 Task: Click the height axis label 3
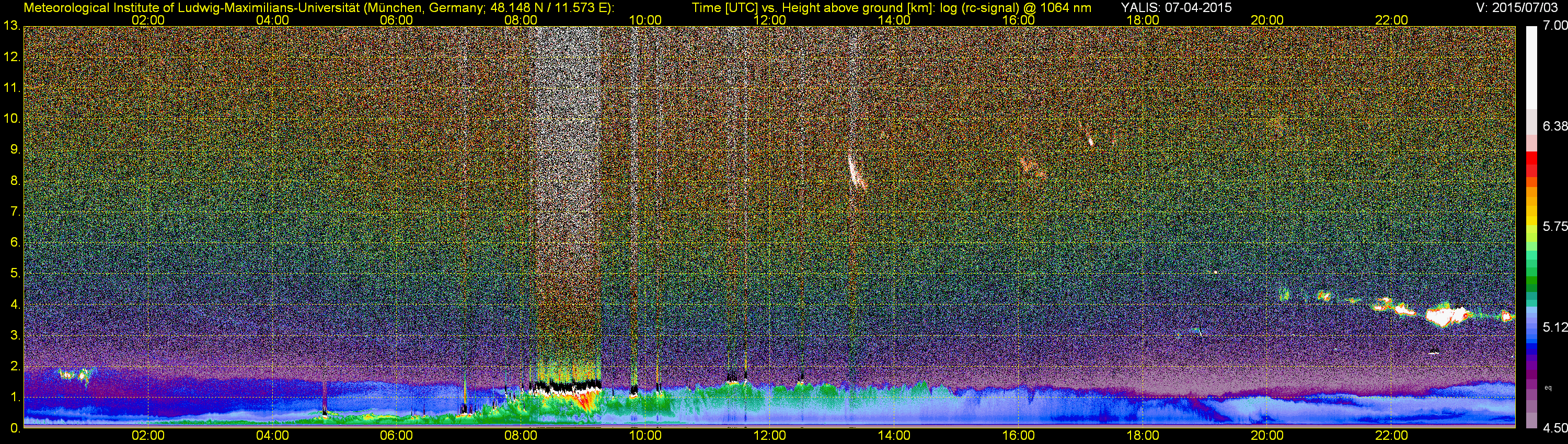coord(15,335)
